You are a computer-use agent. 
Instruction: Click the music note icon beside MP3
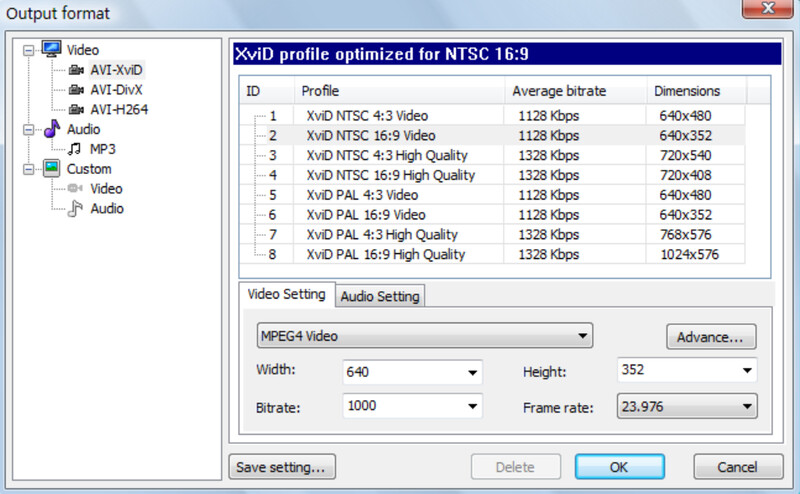(x=75, y=149)
